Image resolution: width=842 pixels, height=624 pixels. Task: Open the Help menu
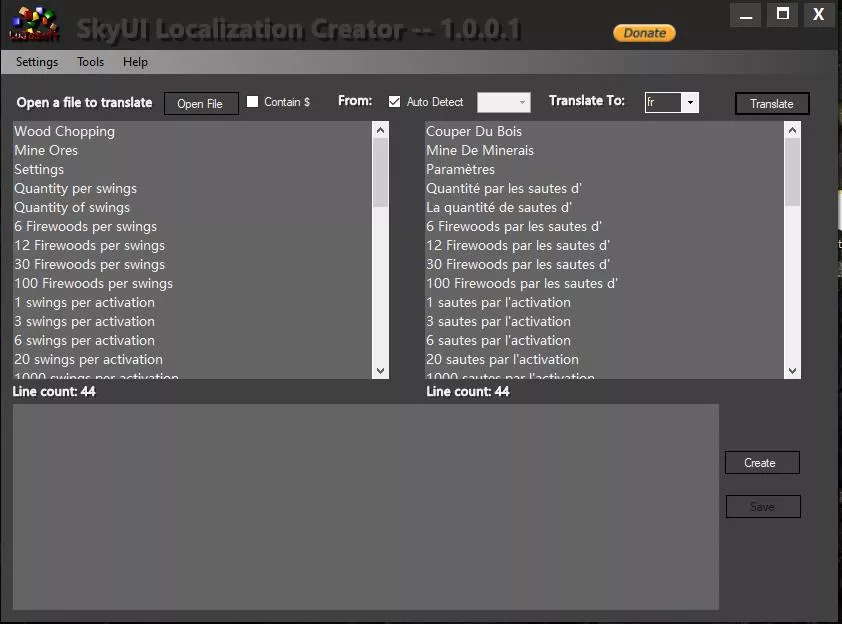tap(135, 62)
